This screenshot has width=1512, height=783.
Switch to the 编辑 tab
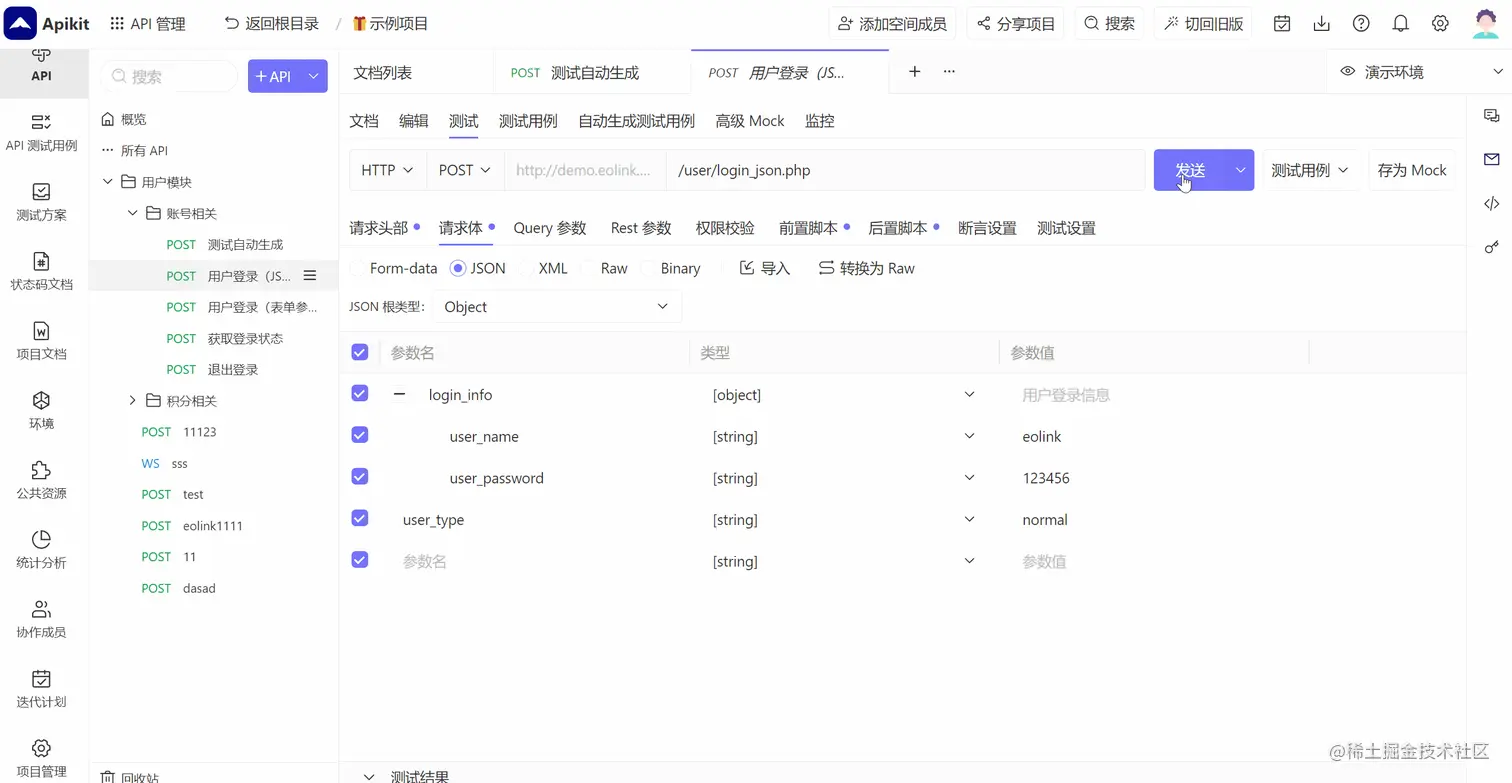click(x=414, y=121)
